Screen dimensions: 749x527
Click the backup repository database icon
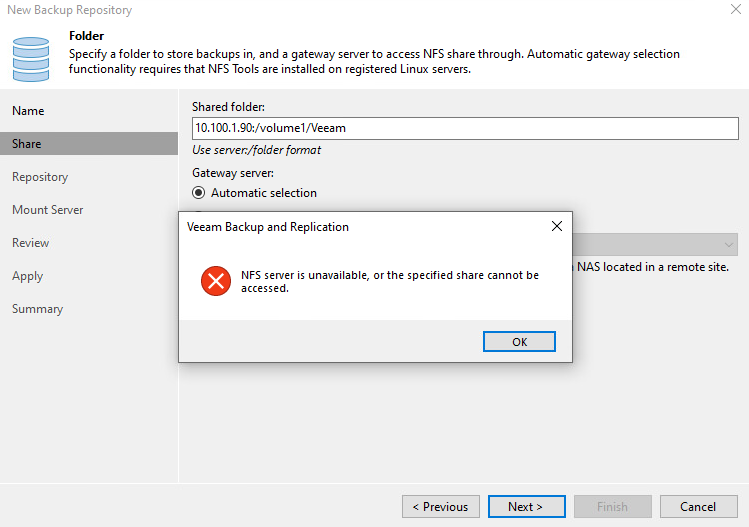(x=31, y=59)
